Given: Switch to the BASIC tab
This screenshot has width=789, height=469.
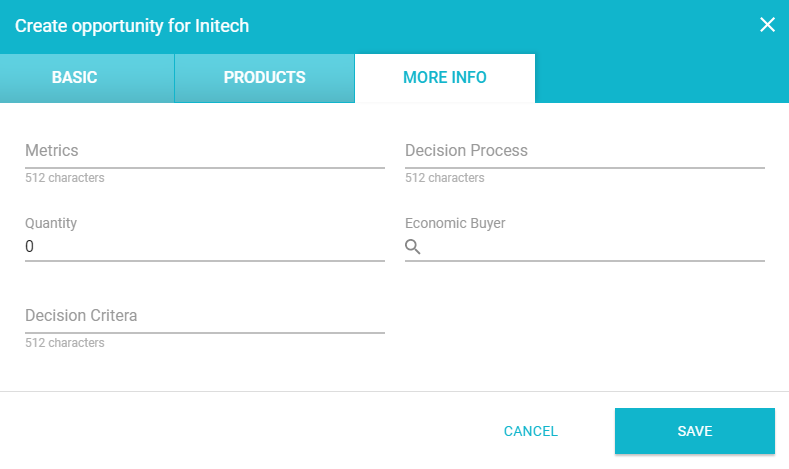Looking at the screenshot, I should click(74, 78).
